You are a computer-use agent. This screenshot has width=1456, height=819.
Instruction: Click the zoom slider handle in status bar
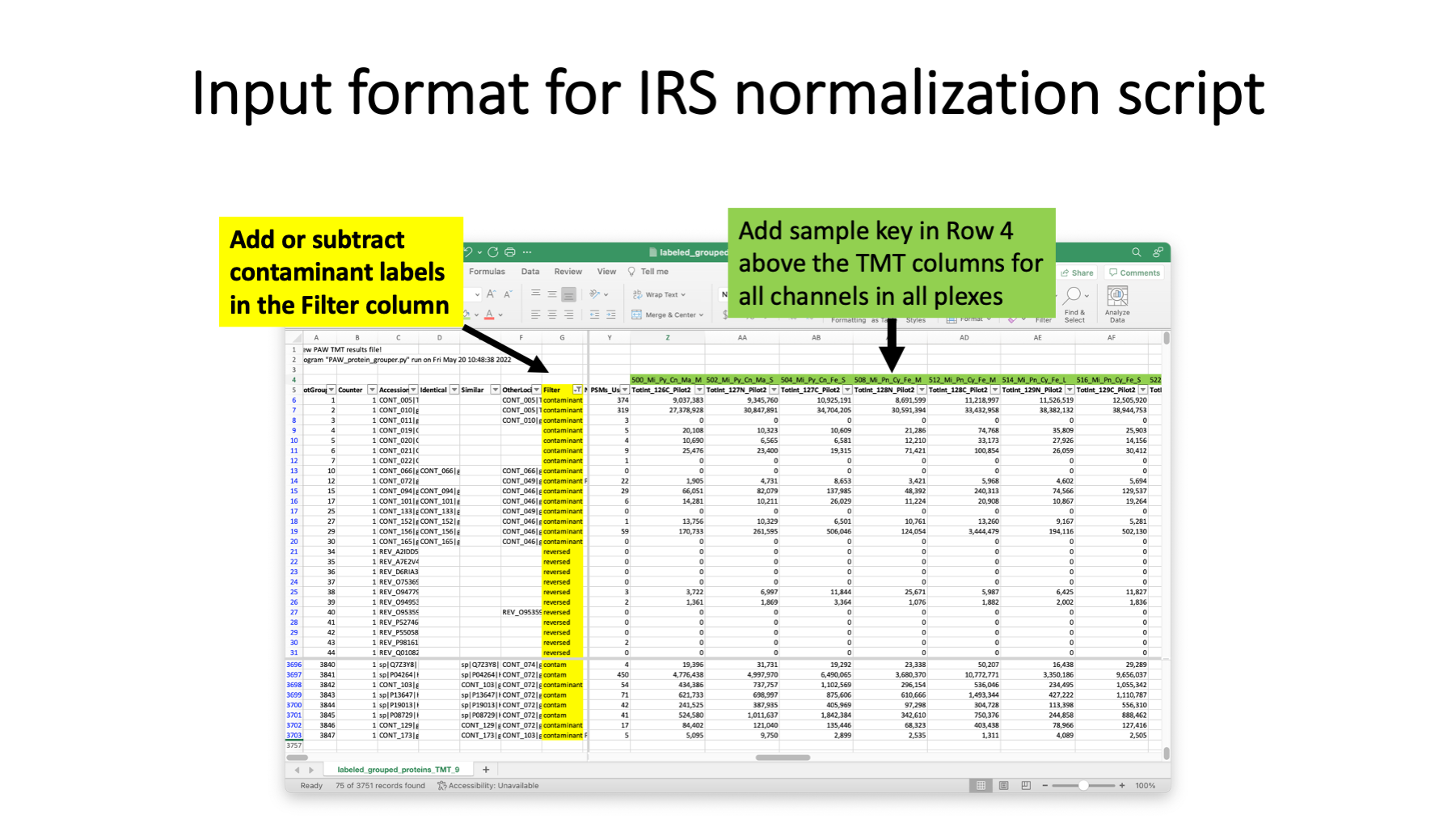tap(1083, 786)
